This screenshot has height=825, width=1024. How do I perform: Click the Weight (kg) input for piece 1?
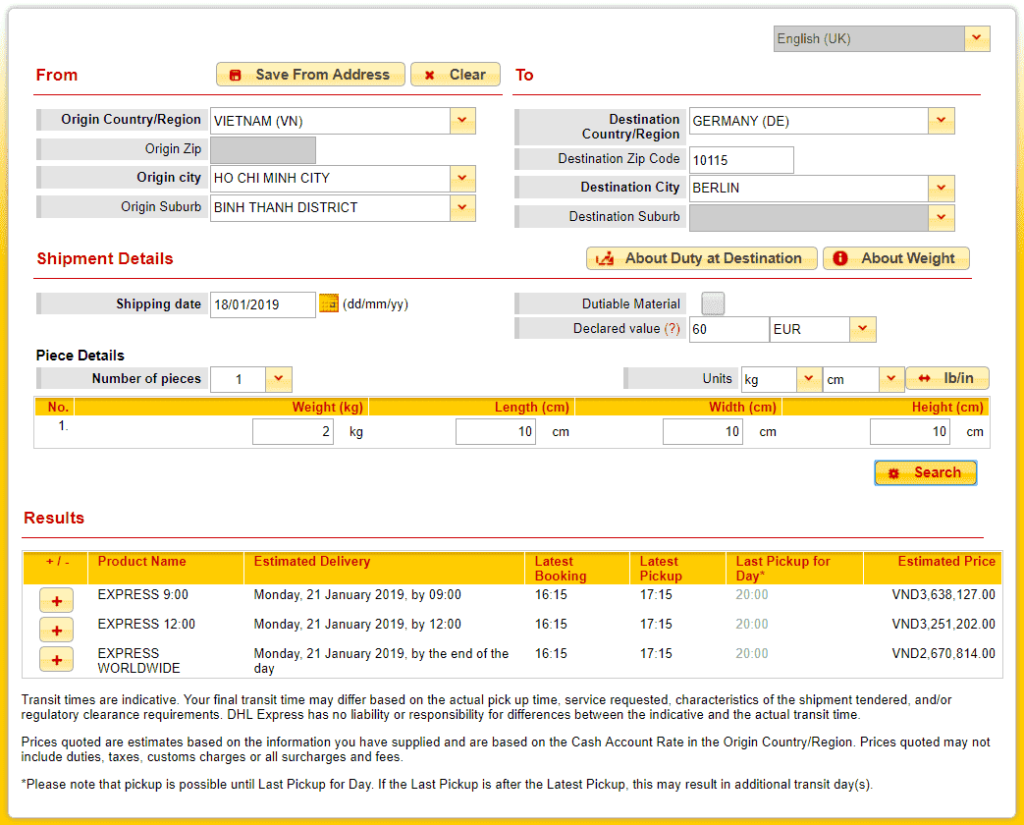tap(293, 432)
